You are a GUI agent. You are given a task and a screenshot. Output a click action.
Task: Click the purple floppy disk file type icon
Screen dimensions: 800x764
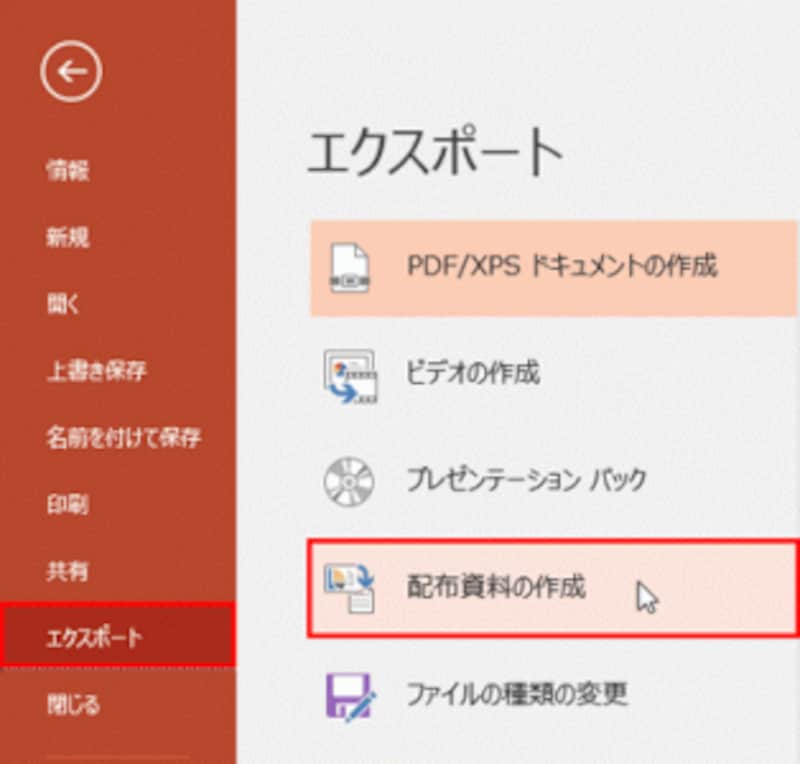pos(351,697)
